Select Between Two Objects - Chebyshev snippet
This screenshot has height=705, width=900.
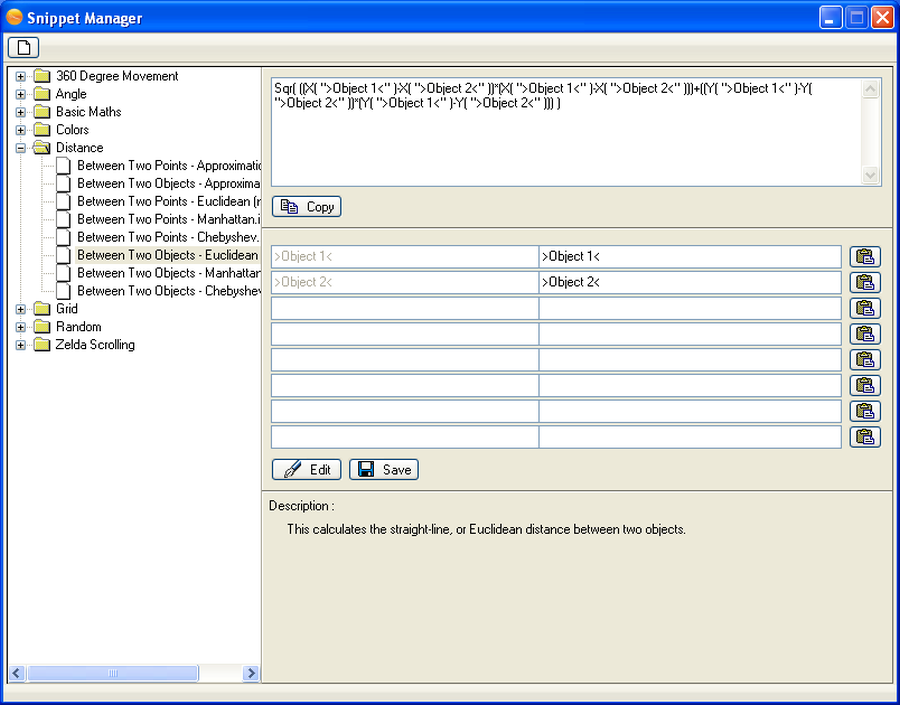[x=169, y=291]
